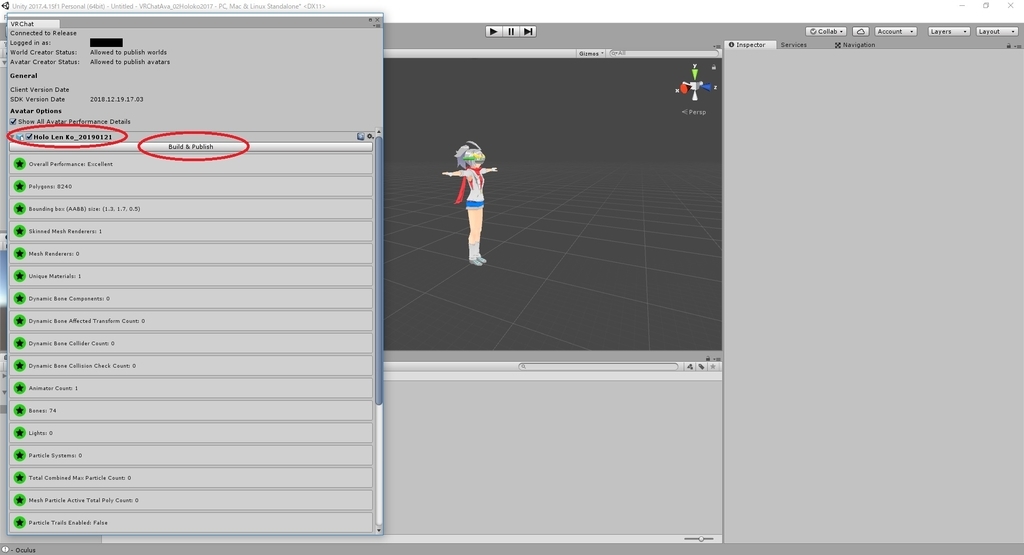
Task: Open the Inspector panel context menu
Action: (1016, 45)
